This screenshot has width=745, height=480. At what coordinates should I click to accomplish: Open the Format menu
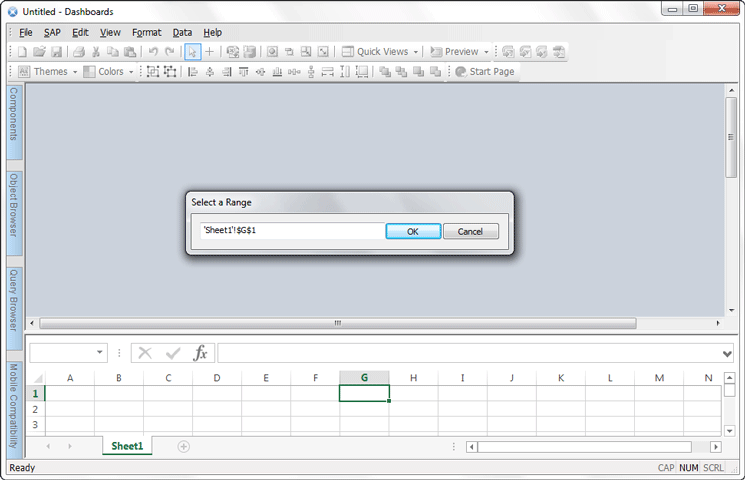coord(146,32)
